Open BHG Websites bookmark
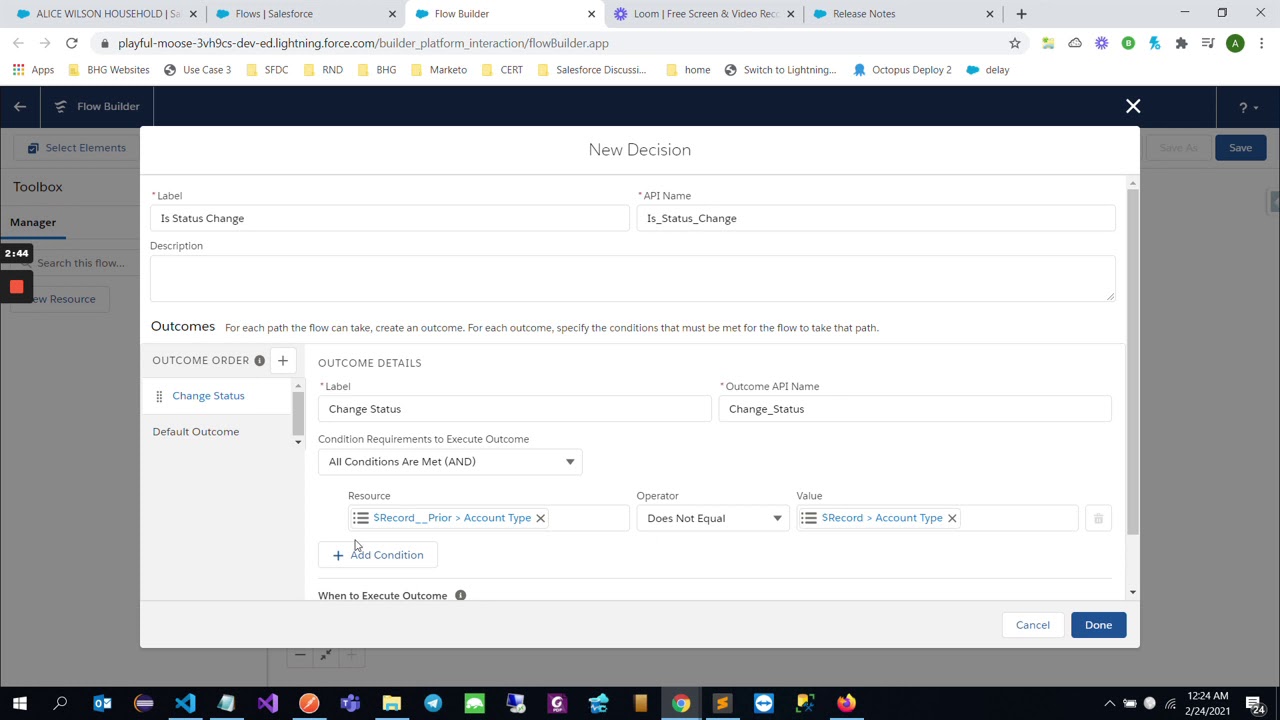The width and height of the screenshot is (1280, 720). pos(108,70)
